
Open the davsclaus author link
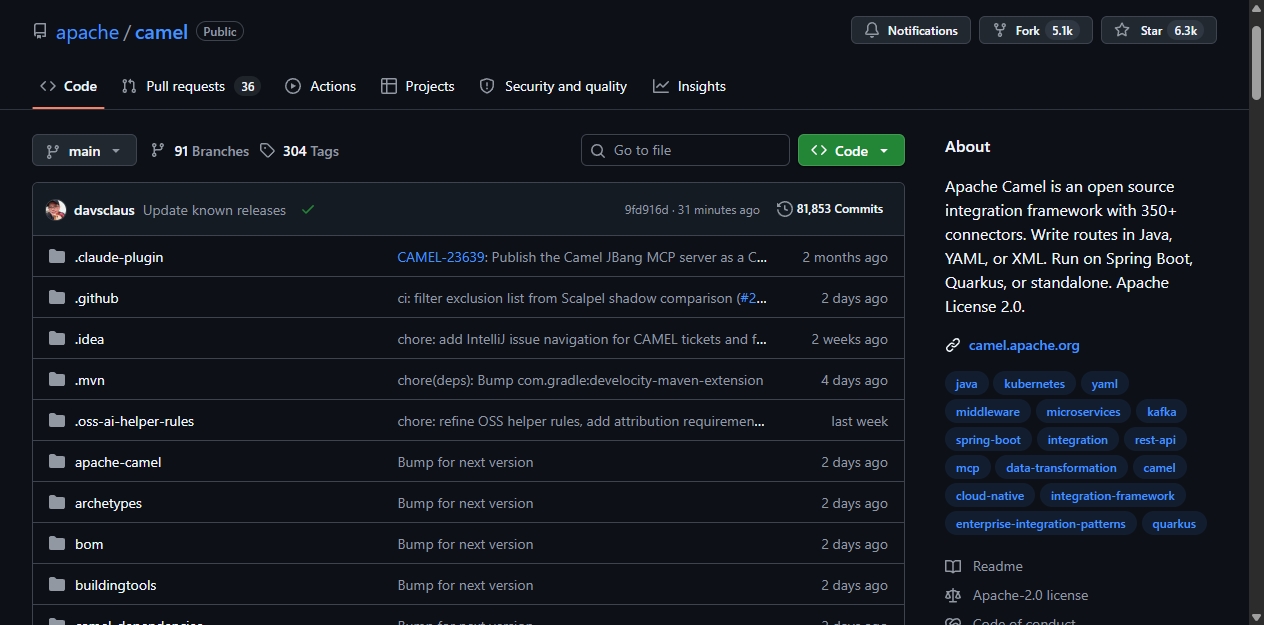click(104, 210)
